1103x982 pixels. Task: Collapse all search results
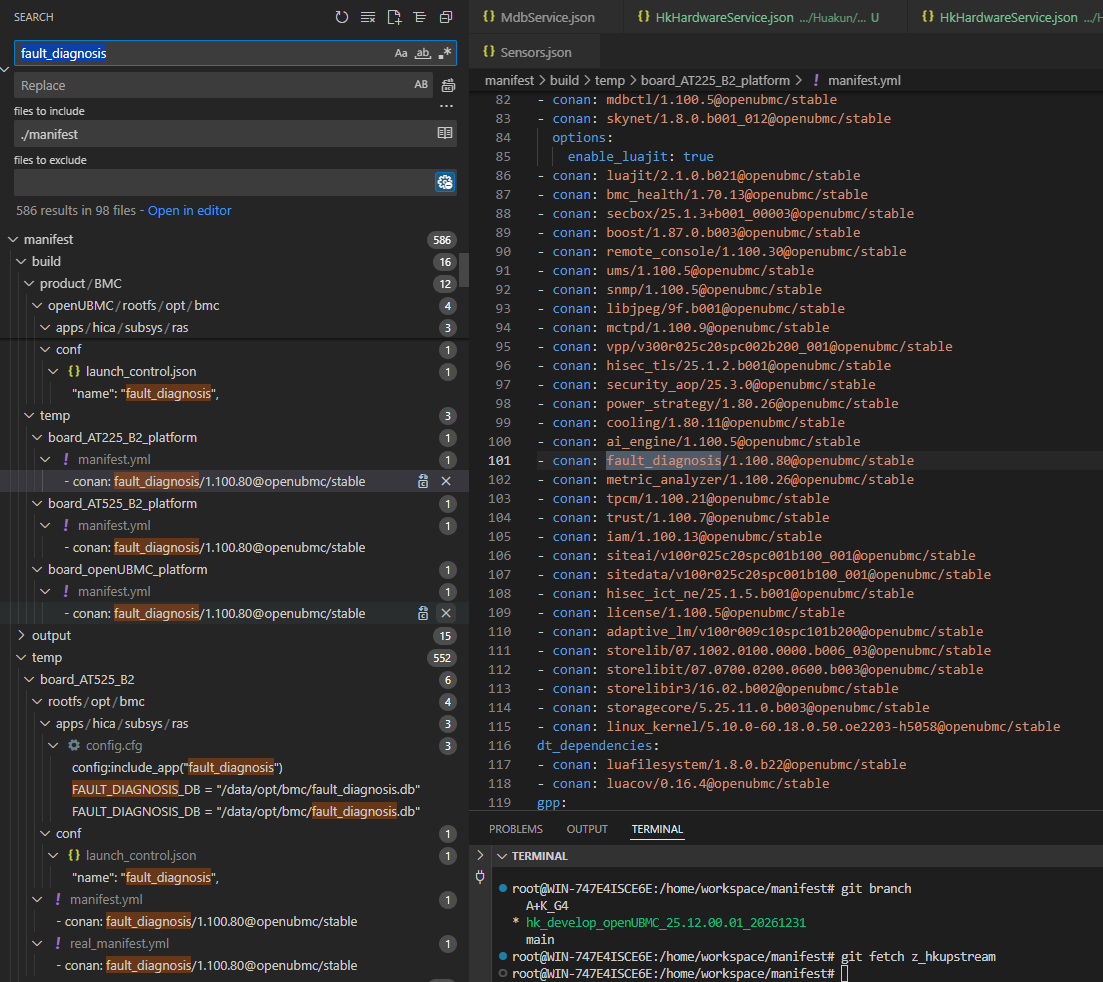pos(446,17)
